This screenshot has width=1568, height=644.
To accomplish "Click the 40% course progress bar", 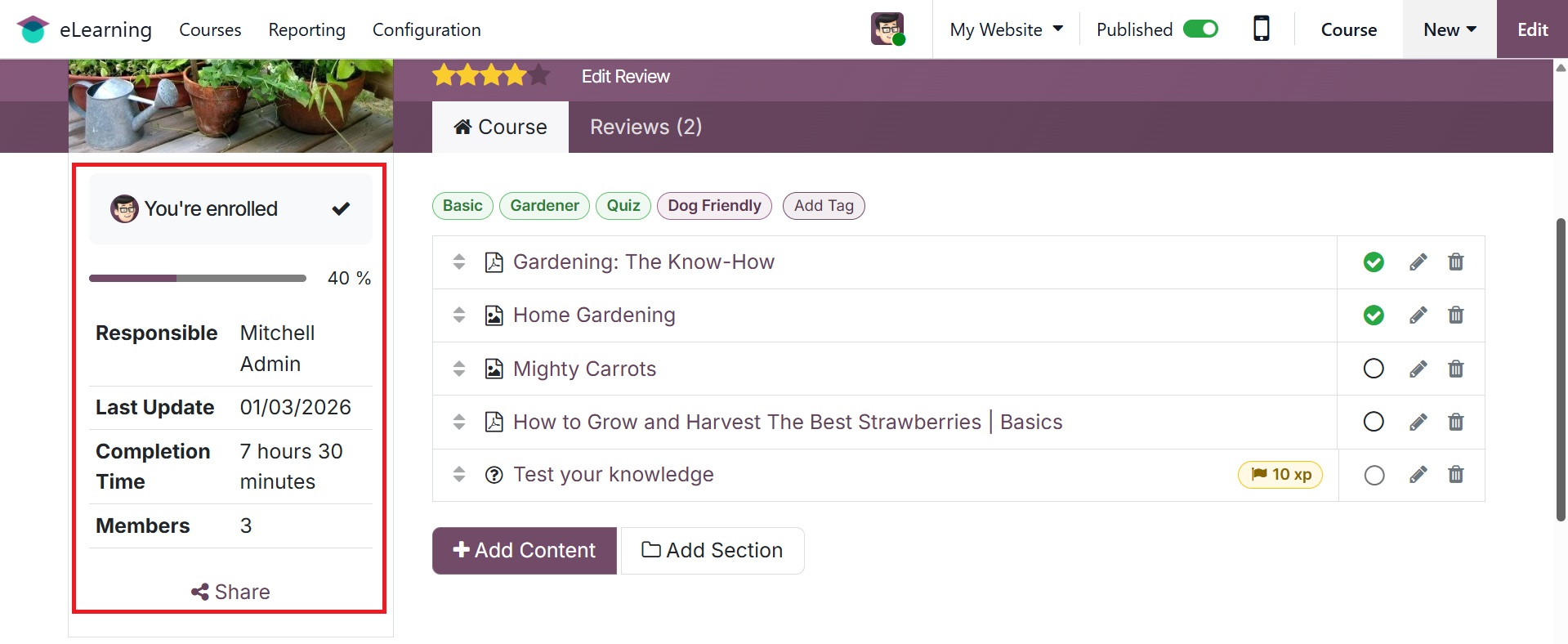I will click(198, 279).
